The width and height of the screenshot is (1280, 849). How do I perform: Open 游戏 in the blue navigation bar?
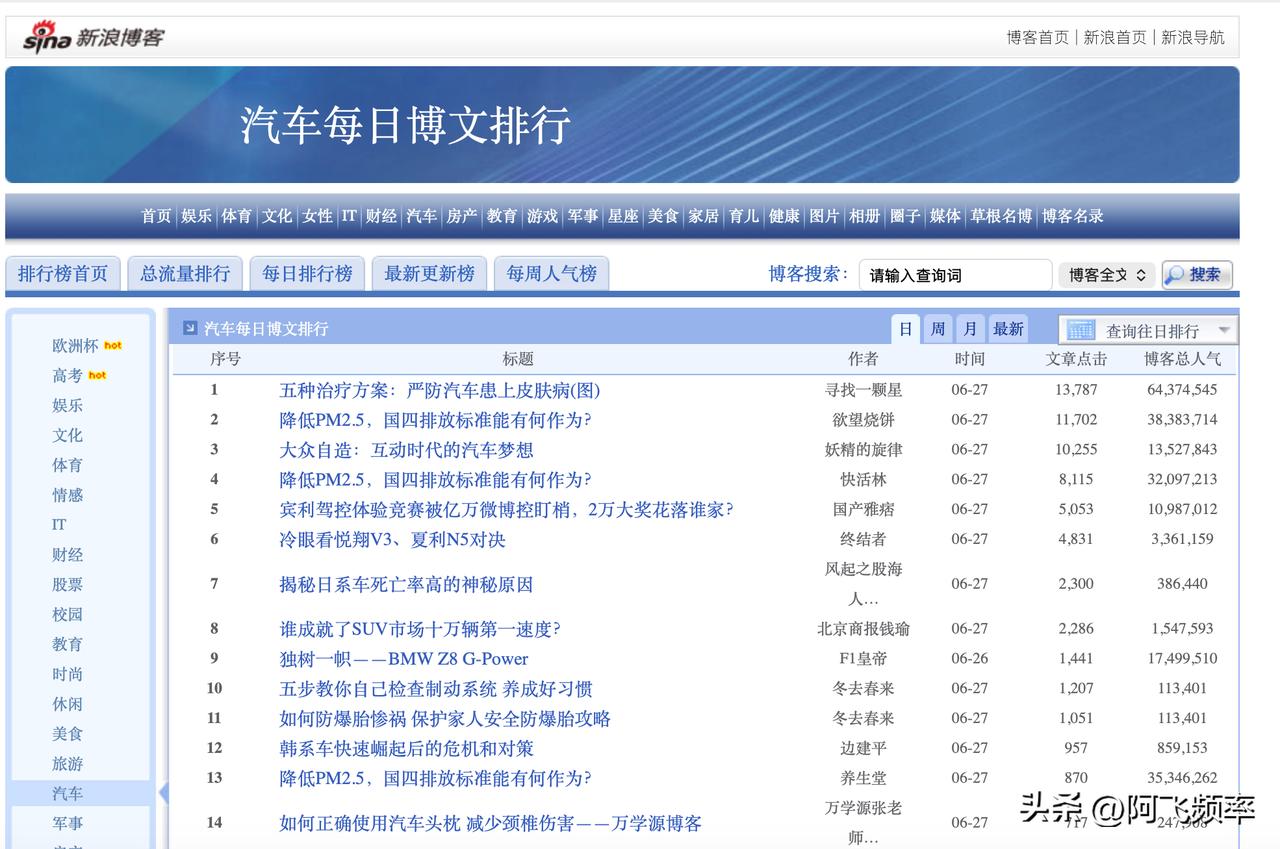[542, 216]
